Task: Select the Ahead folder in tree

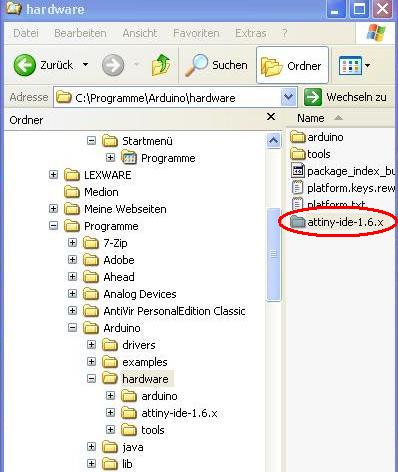Action: pos(109,277)
